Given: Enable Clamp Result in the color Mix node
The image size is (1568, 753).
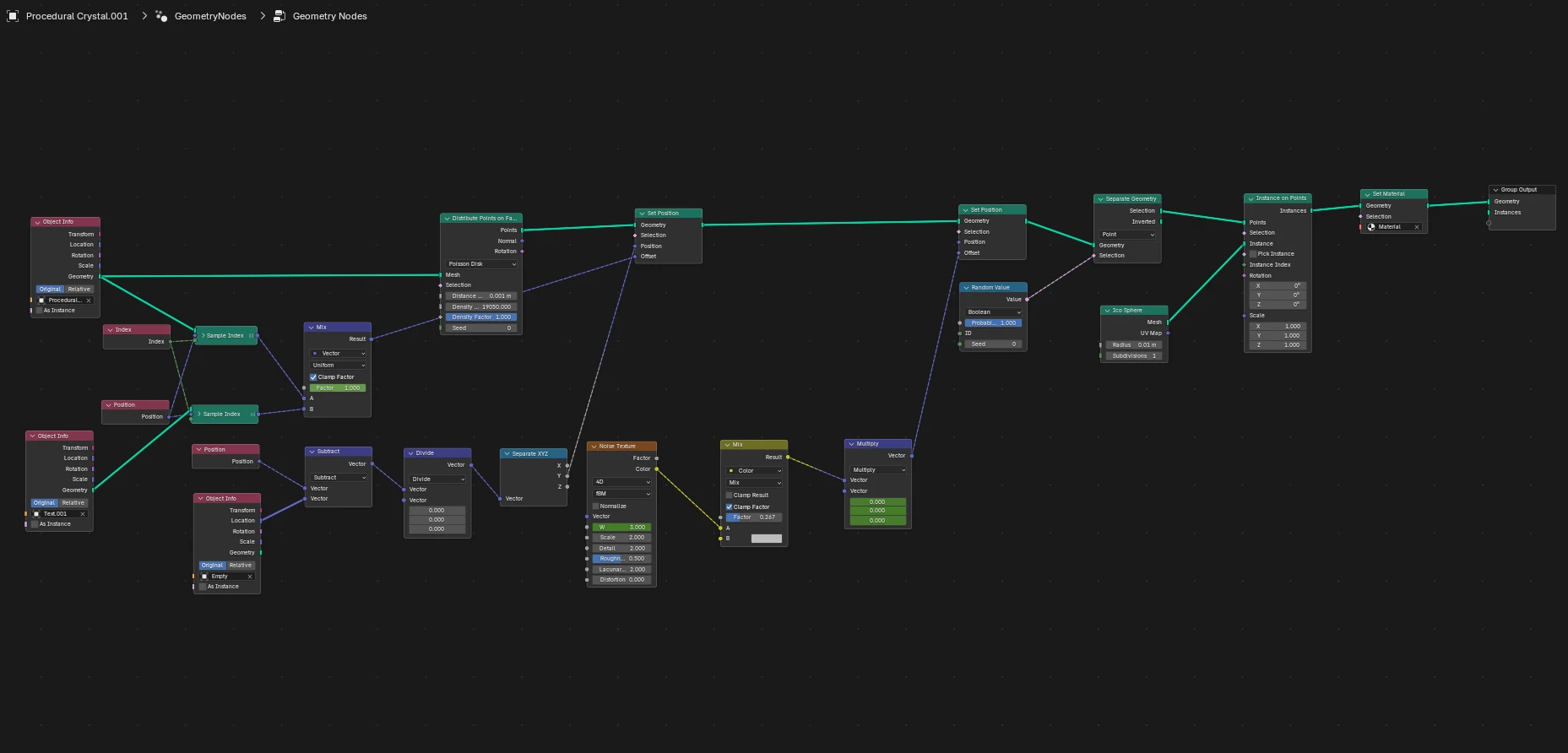Looking at the screenshot, I should pos(730,496).
